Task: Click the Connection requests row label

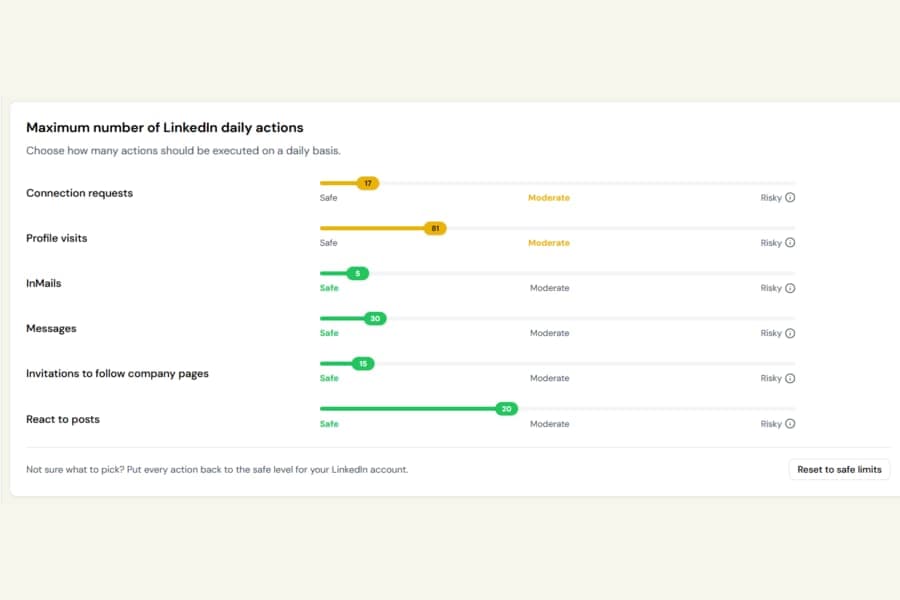Action: pyautogui.click(x=79, y=193)
